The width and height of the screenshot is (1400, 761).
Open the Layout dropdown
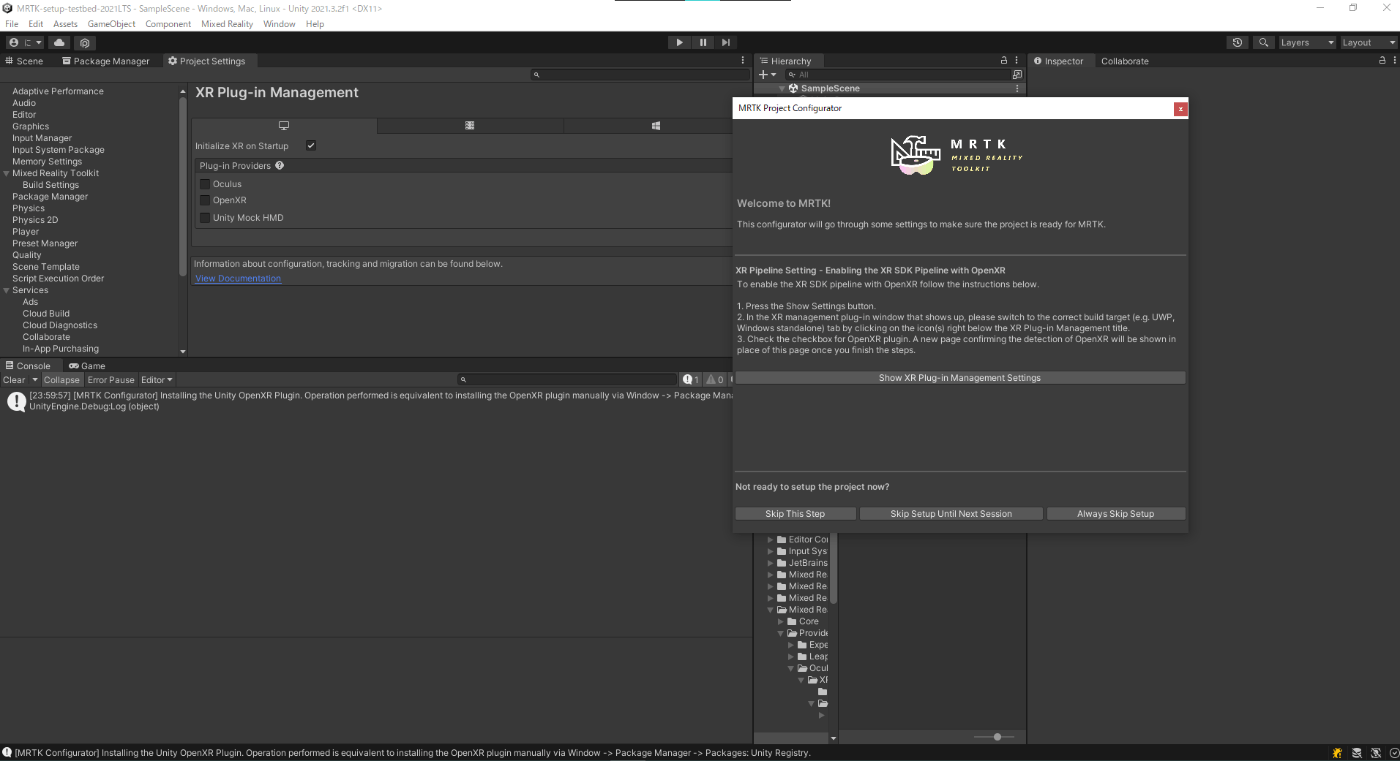1367,42
